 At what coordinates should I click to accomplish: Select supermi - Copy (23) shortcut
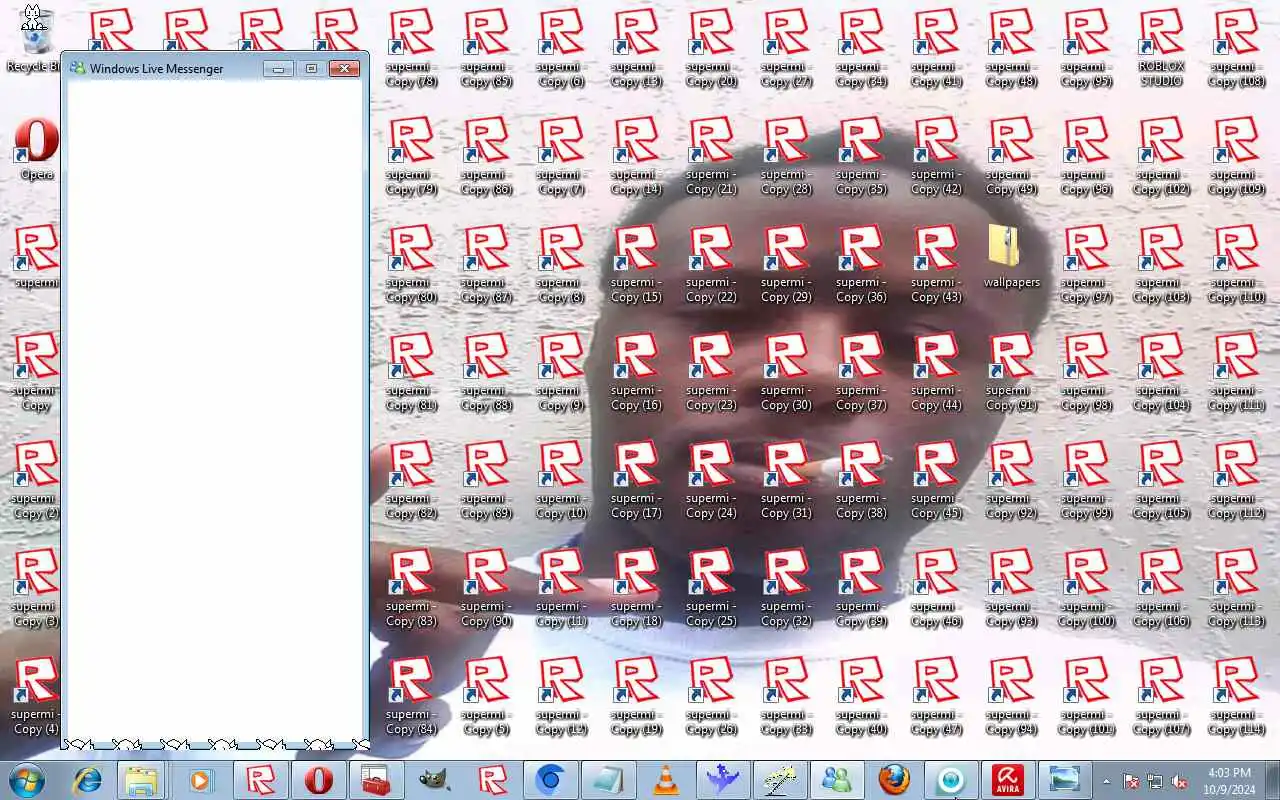(x=712, y=371)
